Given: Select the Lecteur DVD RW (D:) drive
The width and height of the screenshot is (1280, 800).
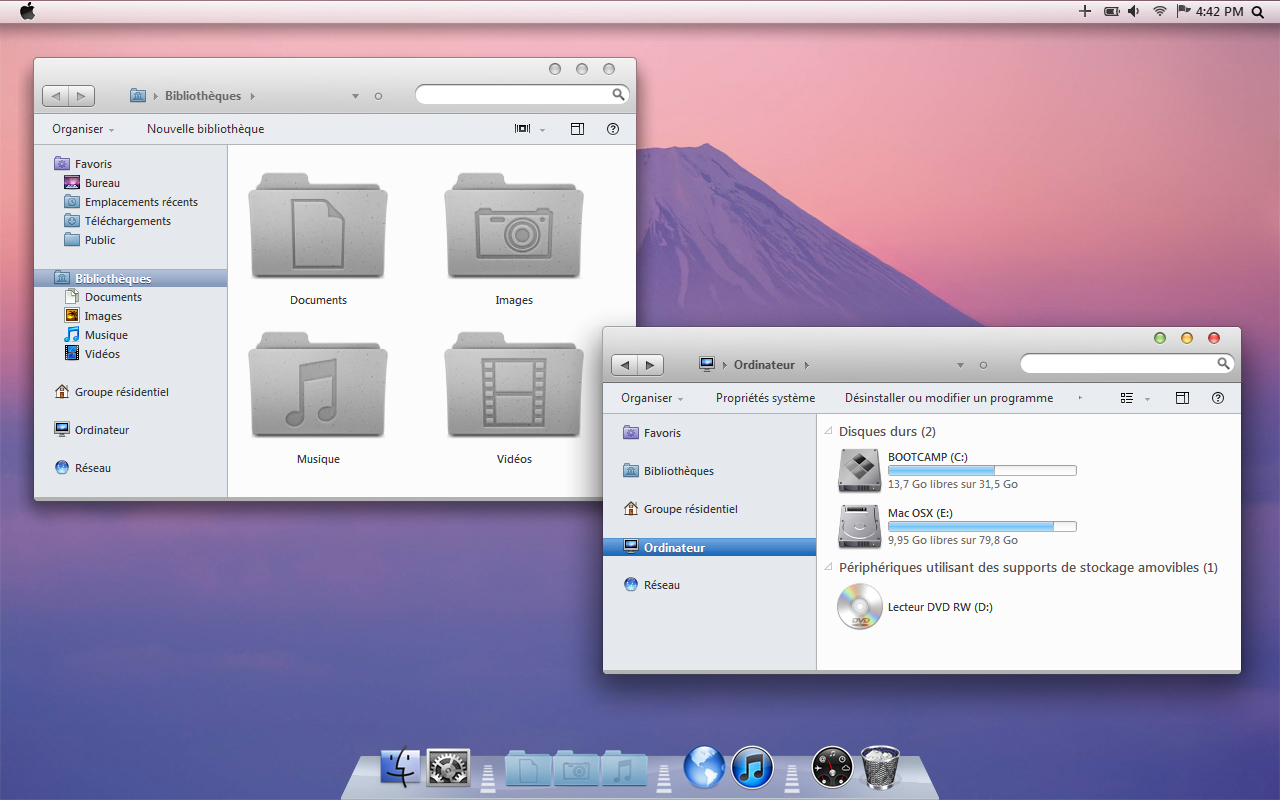Looking at the screenshot, I should coord(860,607).
